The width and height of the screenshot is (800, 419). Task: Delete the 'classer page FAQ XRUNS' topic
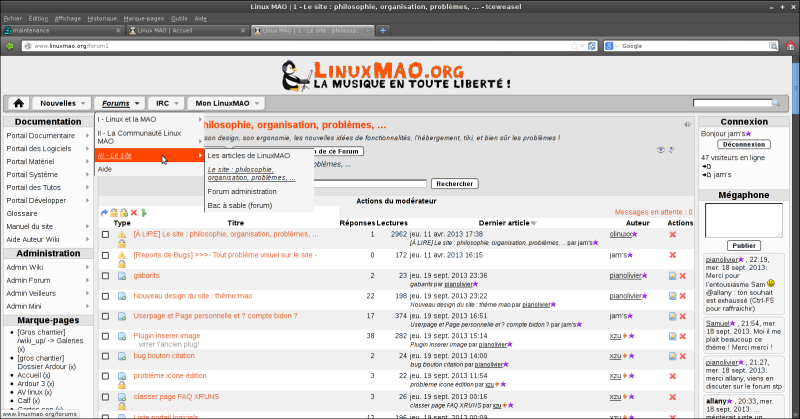pyautogui.click(x=672, y=397)
